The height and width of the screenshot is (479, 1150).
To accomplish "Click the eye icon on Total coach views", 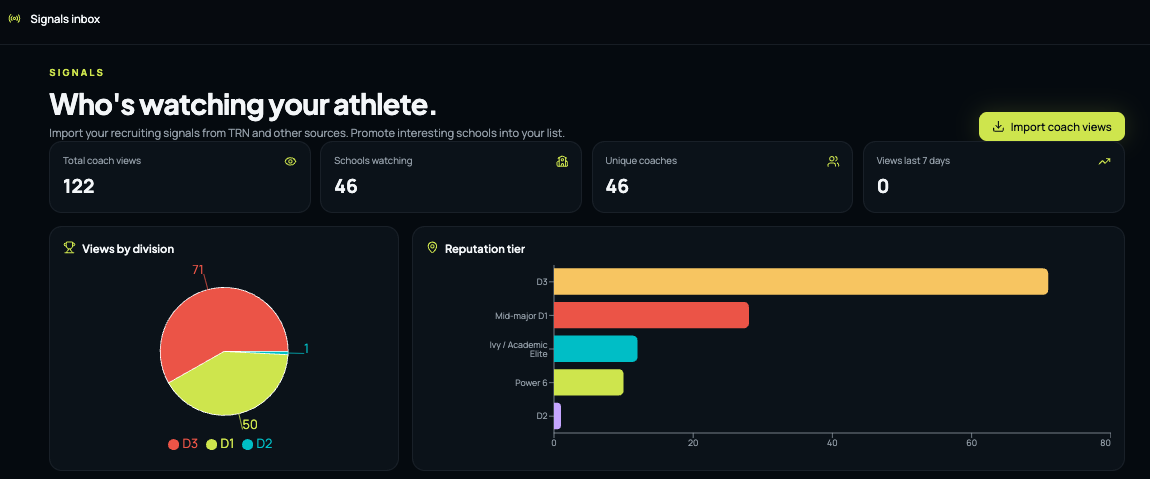I will (x=290, y=161).
